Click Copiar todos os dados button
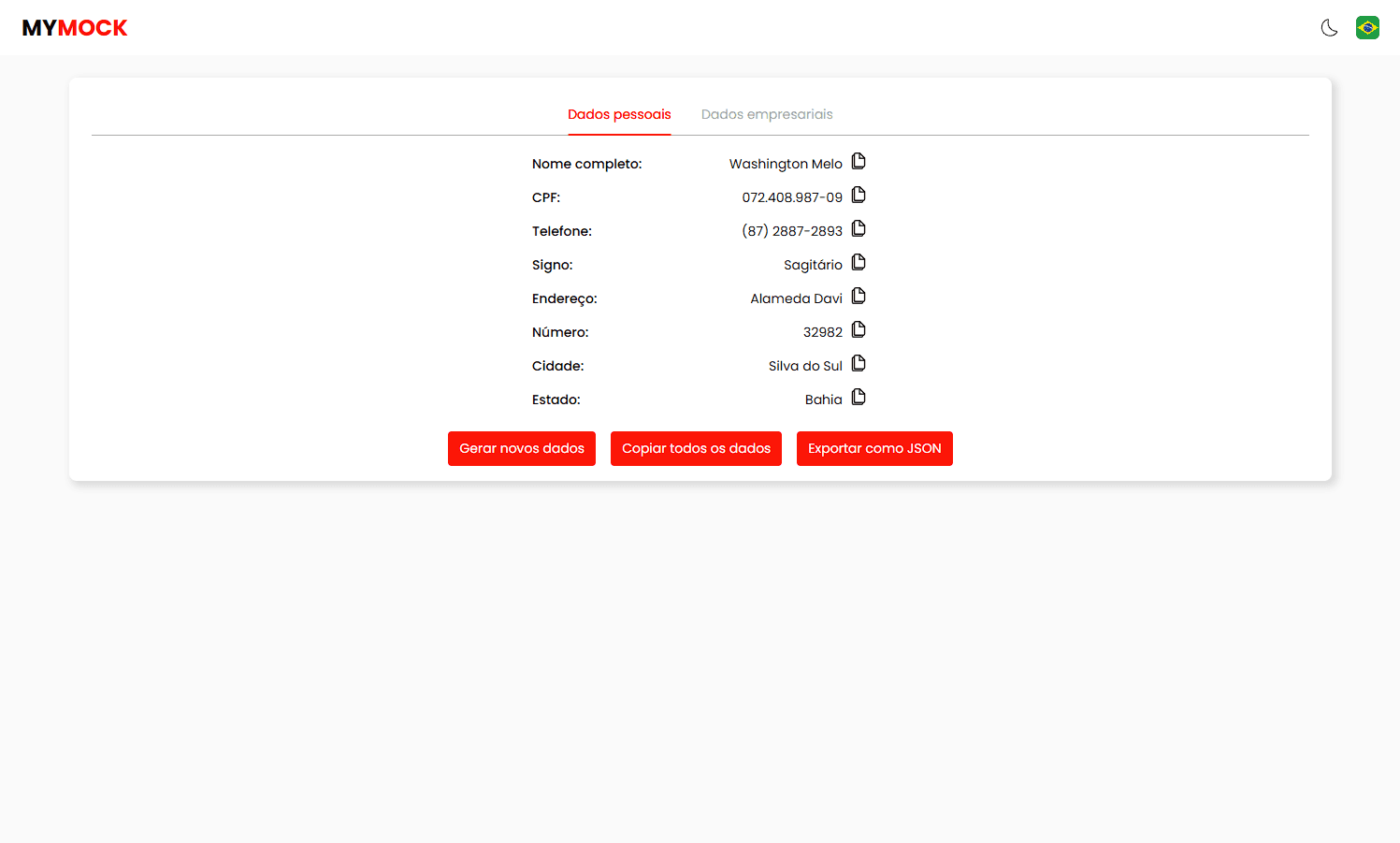 pos(696,448)
